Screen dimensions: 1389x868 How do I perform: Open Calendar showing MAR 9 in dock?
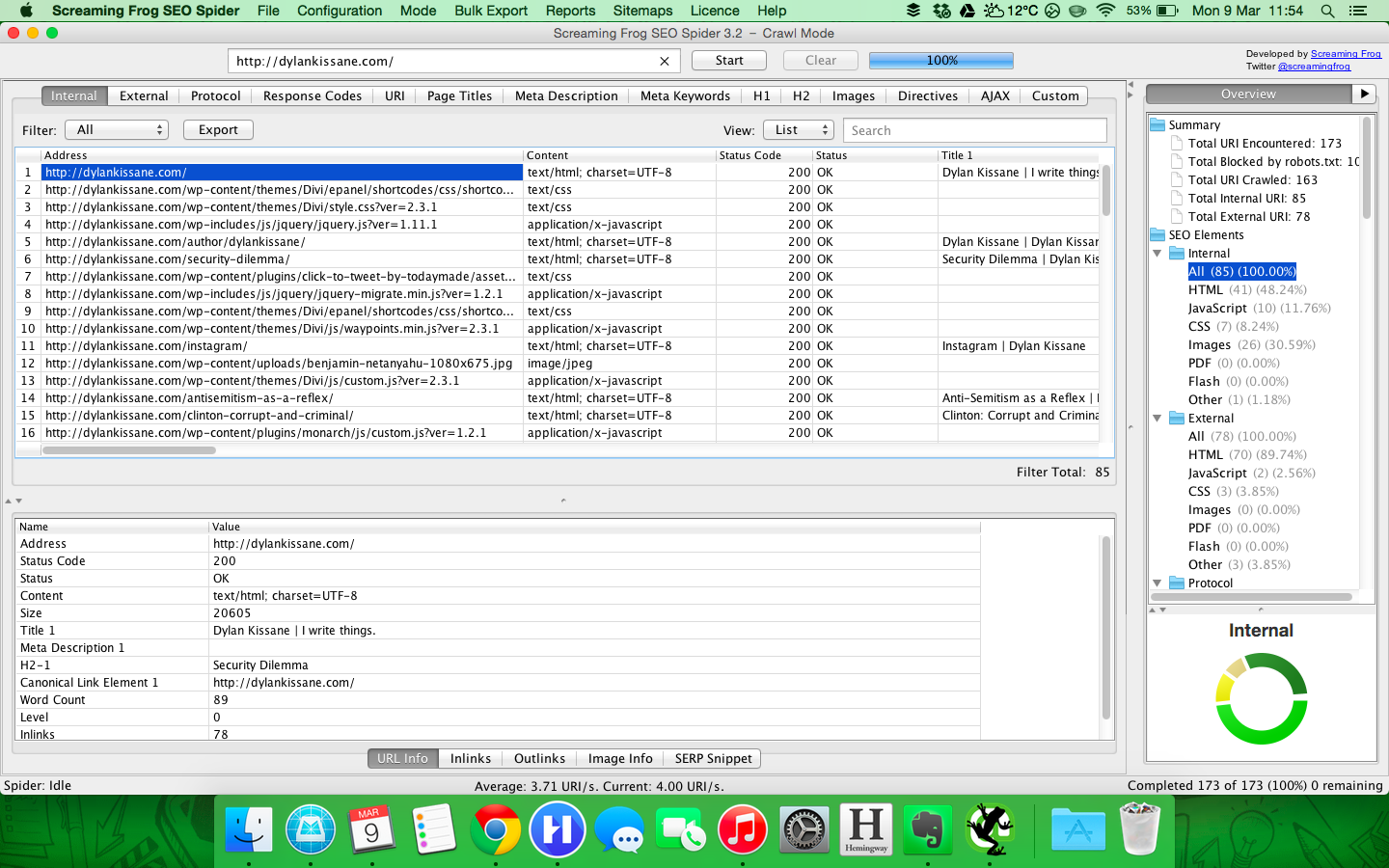pos(371,828)
